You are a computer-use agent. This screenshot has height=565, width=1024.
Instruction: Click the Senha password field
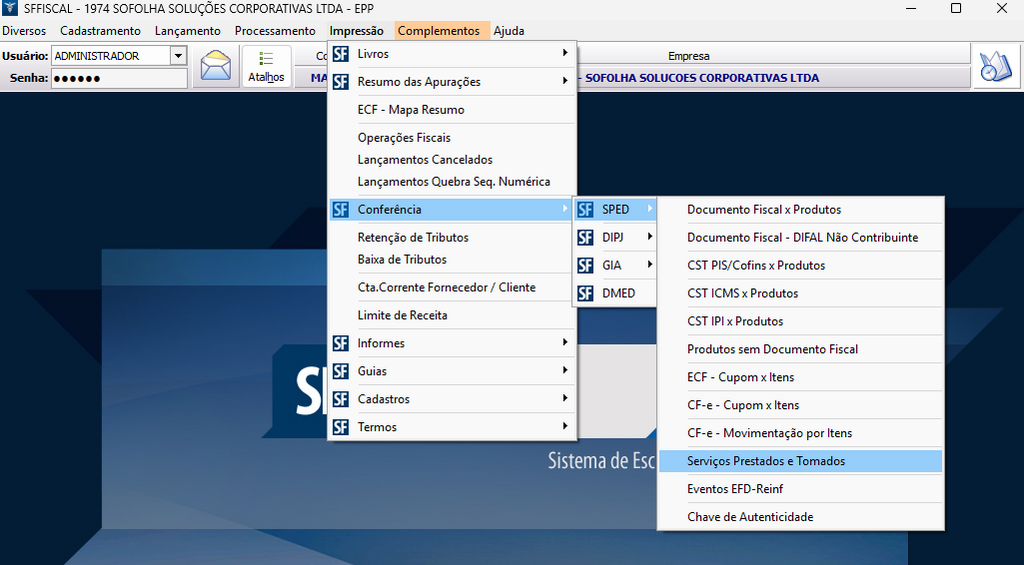click(x=118, y=78)
